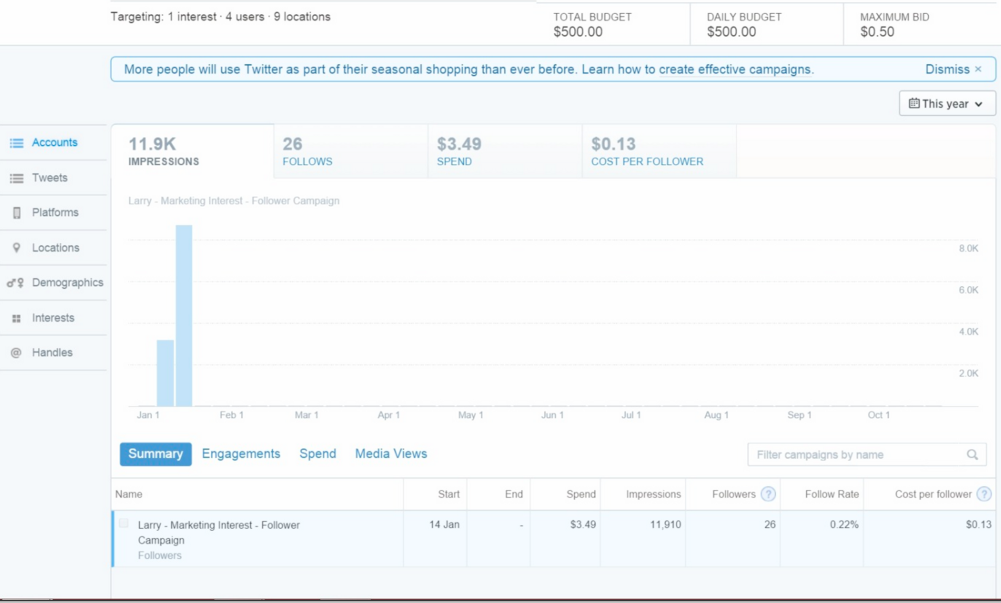
Task: Select the Cost Per Follower metric tab
Action: pyautogui.click(x=658, y=152)
